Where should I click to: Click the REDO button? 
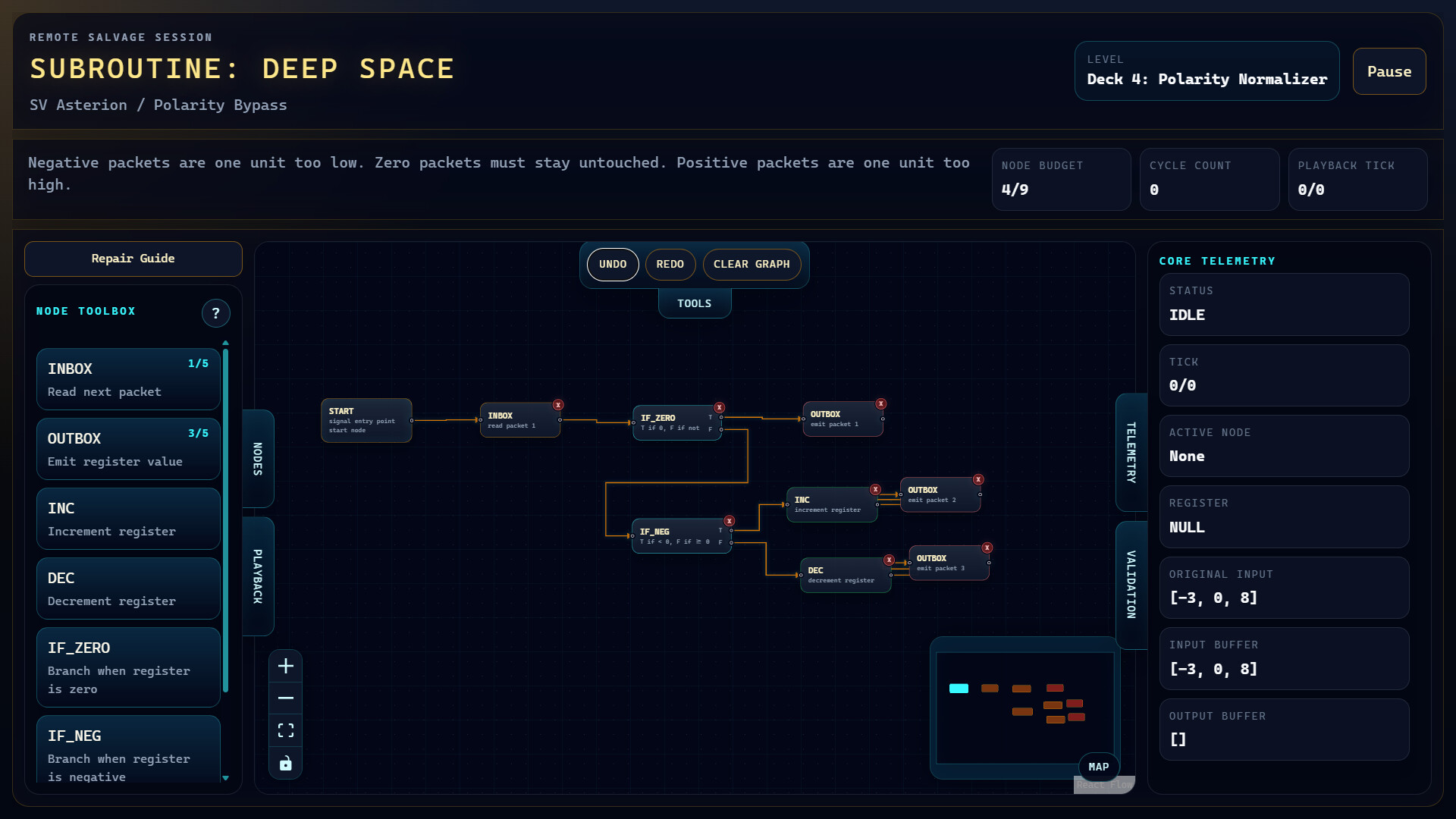point(670,265)
